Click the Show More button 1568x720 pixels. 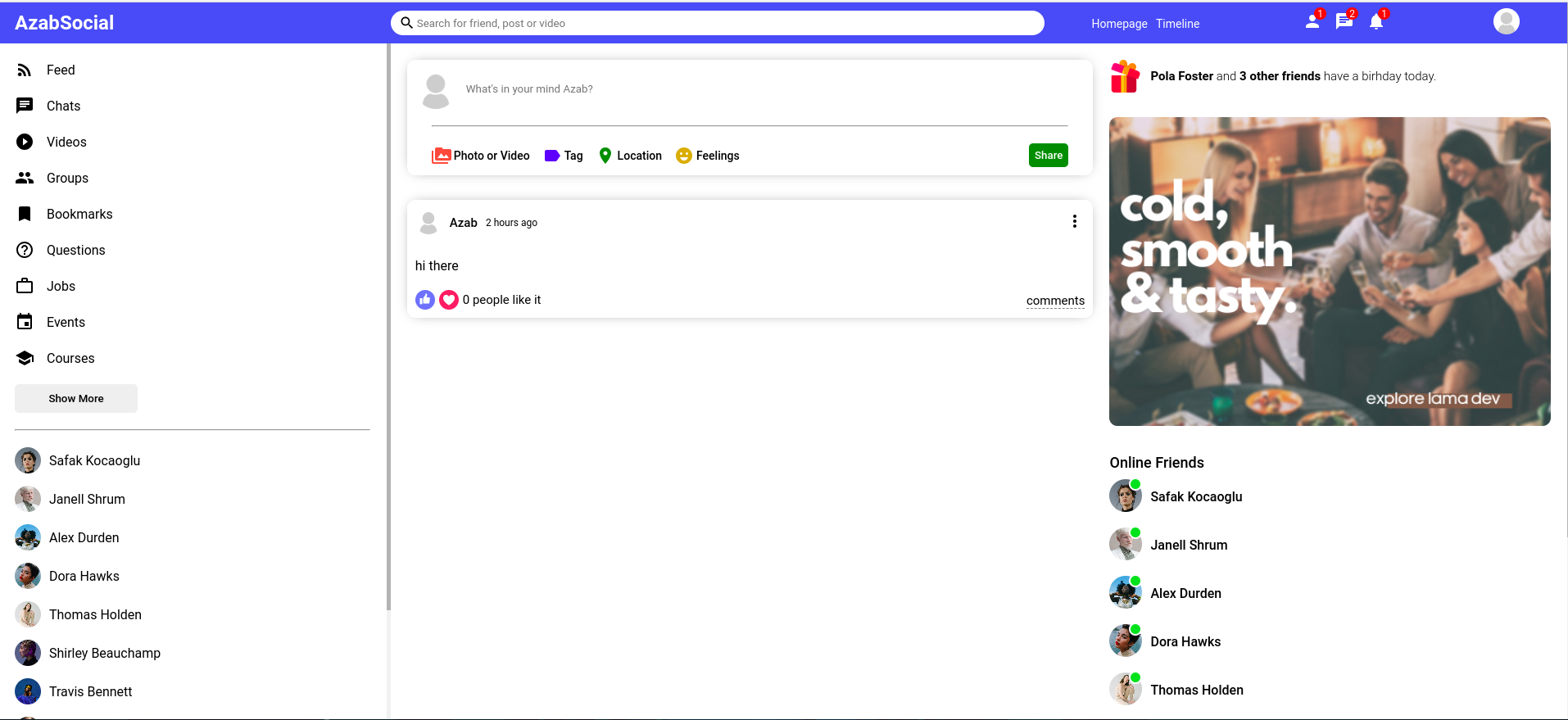(76, 398)
